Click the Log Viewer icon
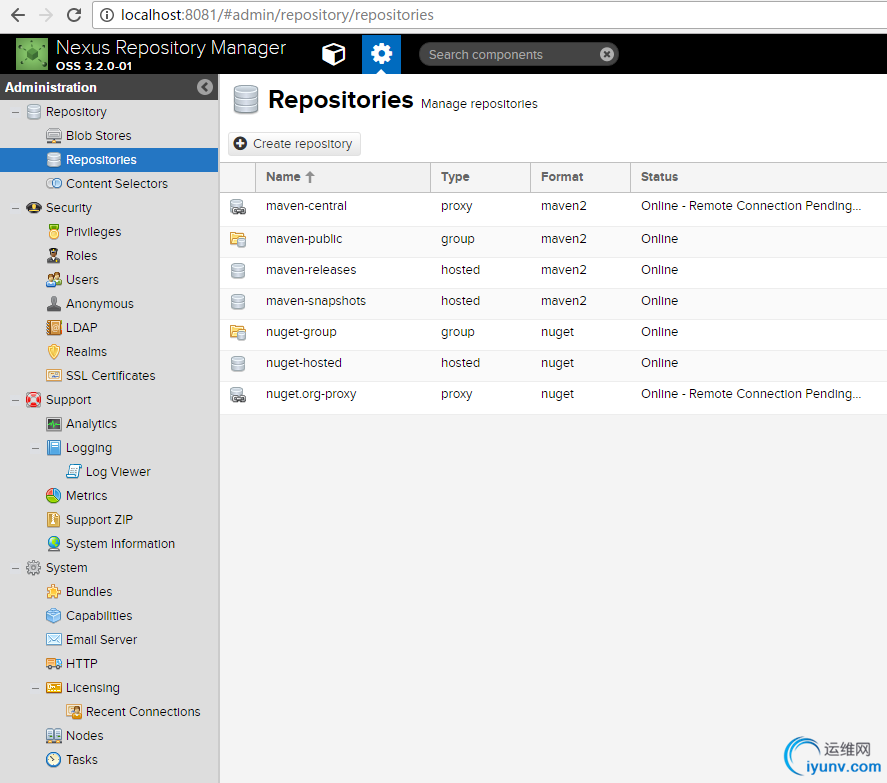 coord(74,471)
